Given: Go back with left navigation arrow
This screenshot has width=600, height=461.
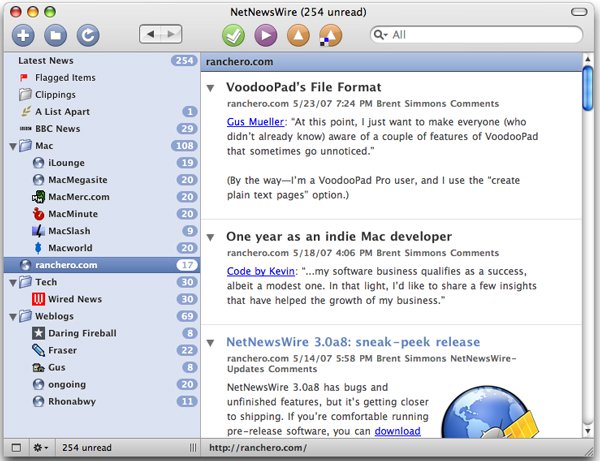Looking at the screenshot, I should 150,34.
